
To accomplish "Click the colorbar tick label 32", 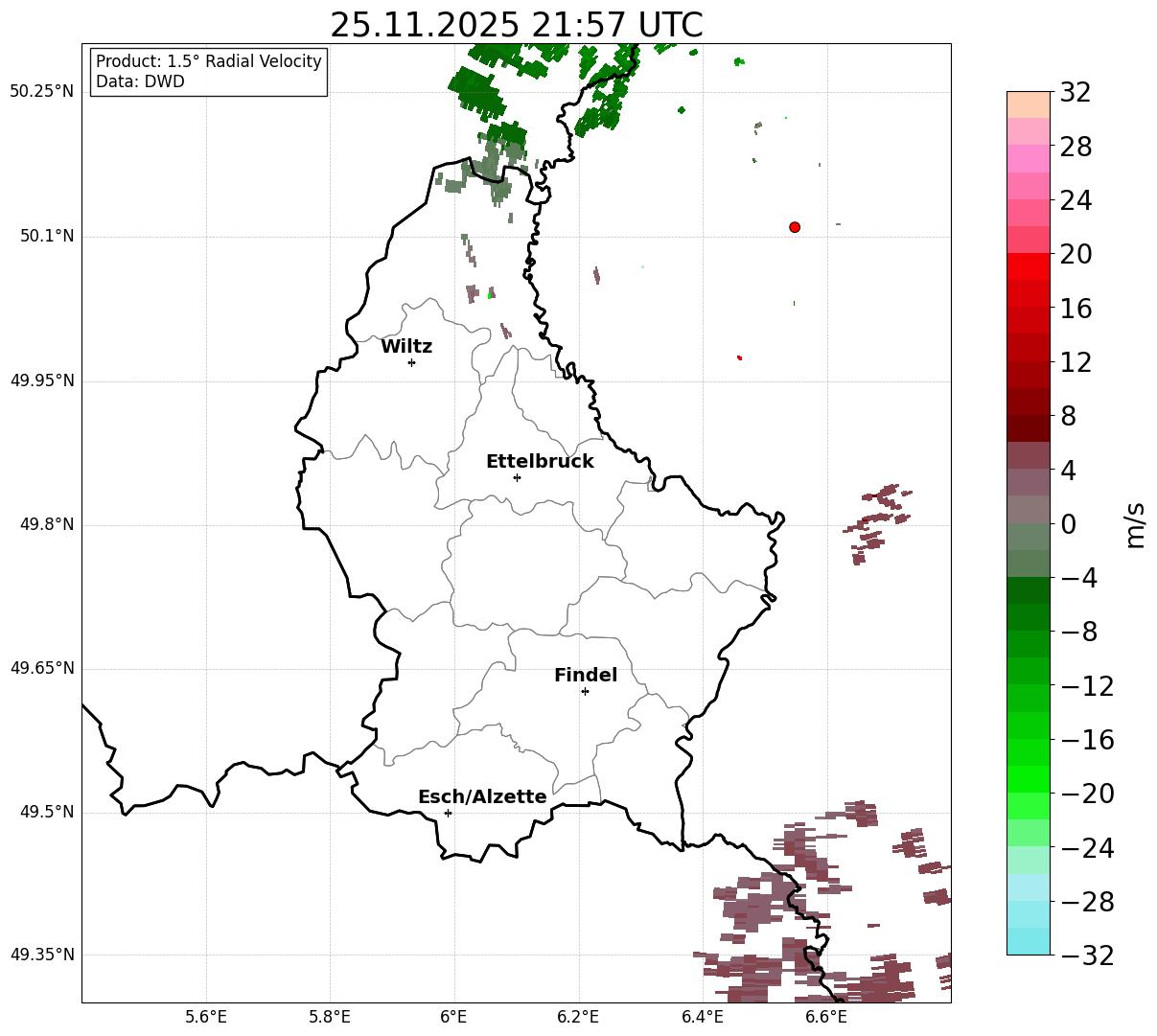I will [x=1076, y=93].
